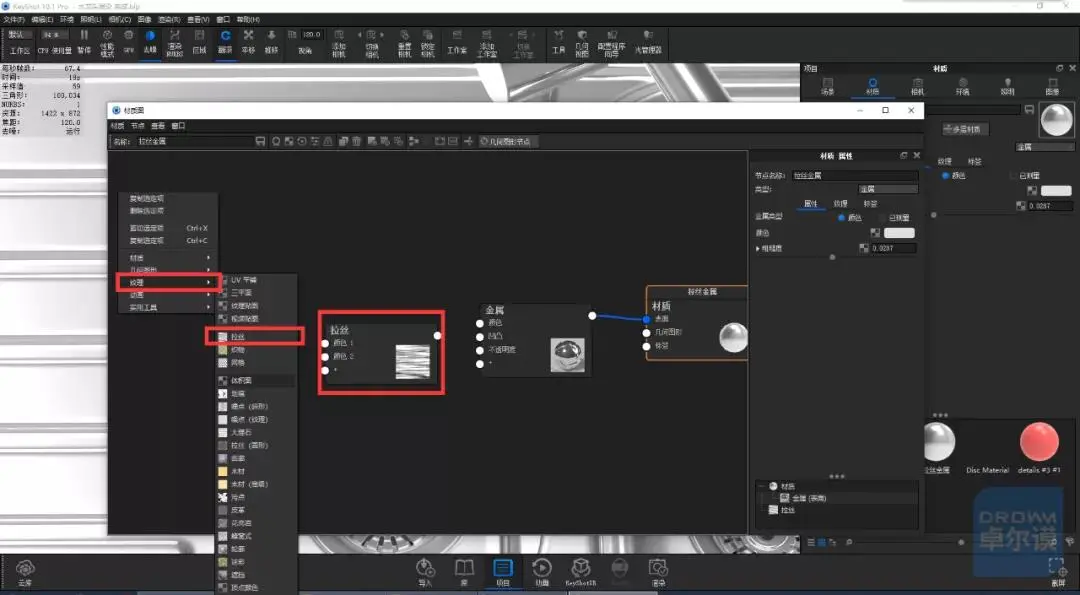Click 颜色 white swatch in material graph properties

[x=900, y=233]
